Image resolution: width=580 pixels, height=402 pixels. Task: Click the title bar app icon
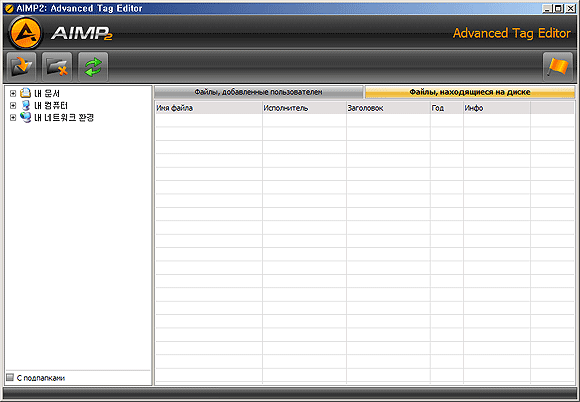click(9, 8)
